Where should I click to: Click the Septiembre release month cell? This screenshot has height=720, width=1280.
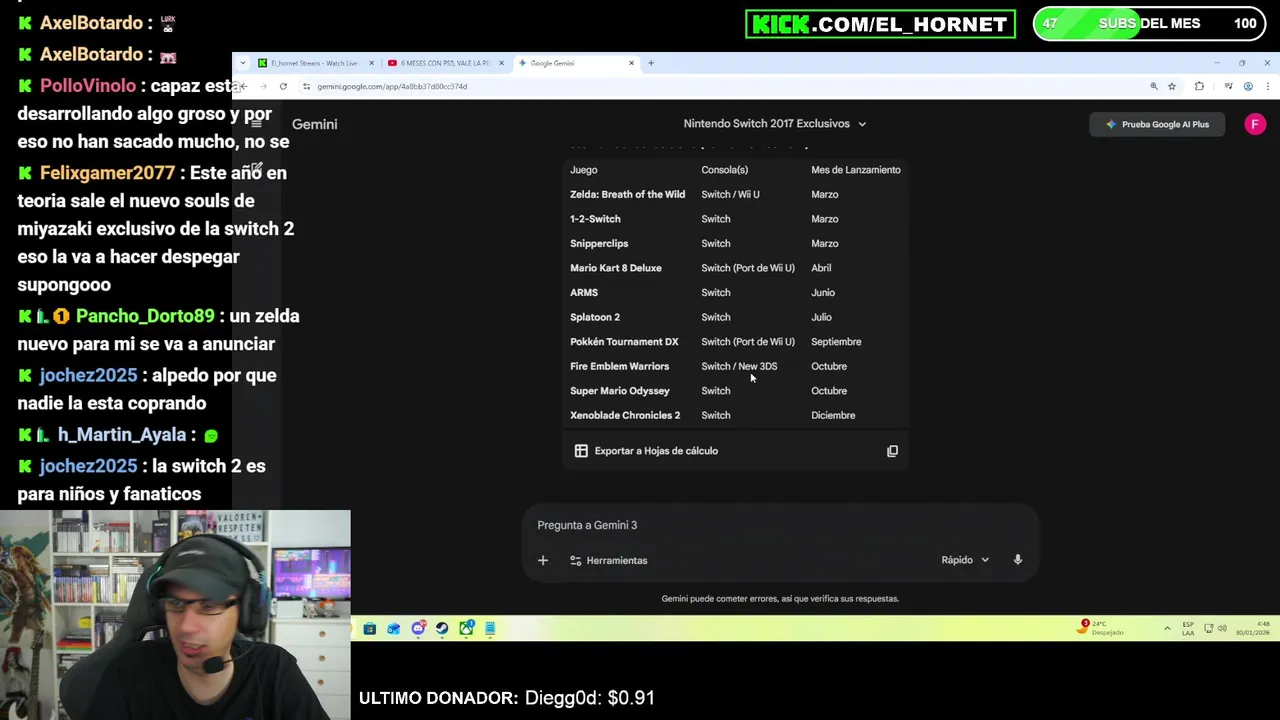point(836,341)
